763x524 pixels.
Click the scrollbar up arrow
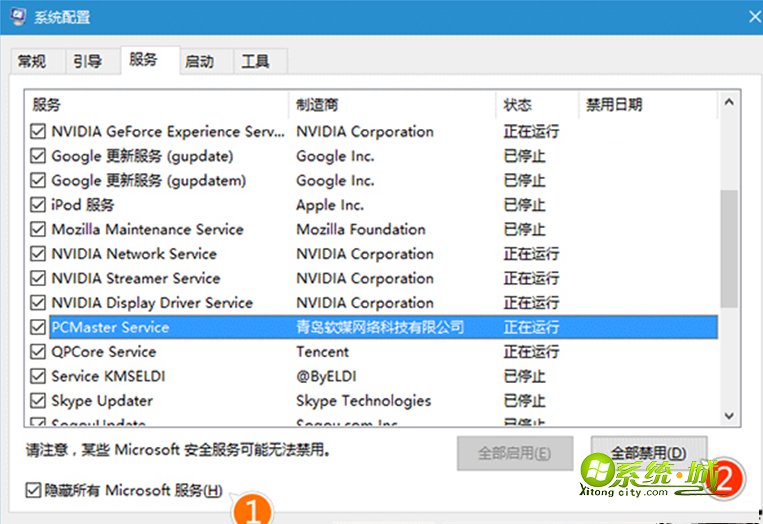point(729,102)
